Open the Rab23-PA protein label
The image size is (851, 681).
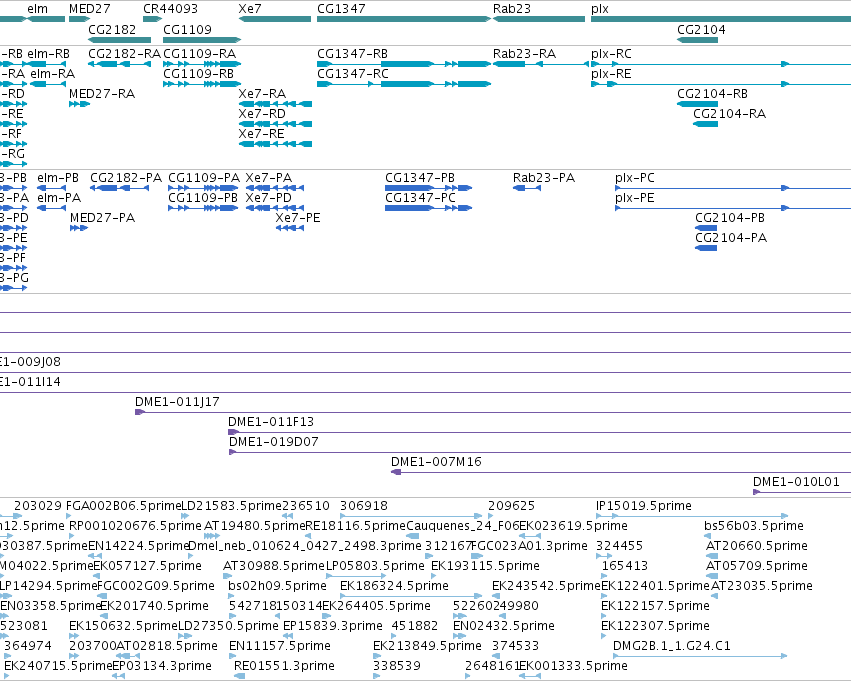(544, 178)
